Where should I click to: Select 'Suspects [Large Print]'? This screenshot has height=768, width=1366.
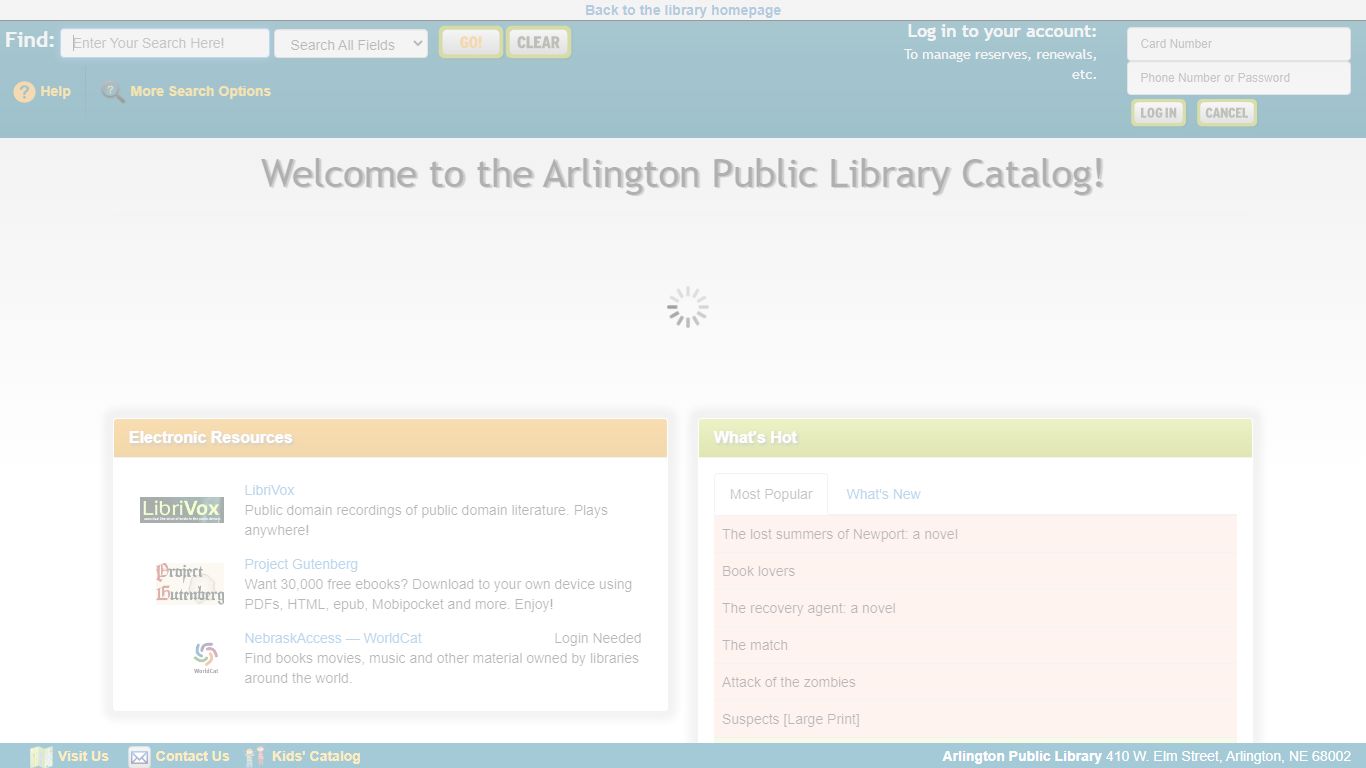975,719
